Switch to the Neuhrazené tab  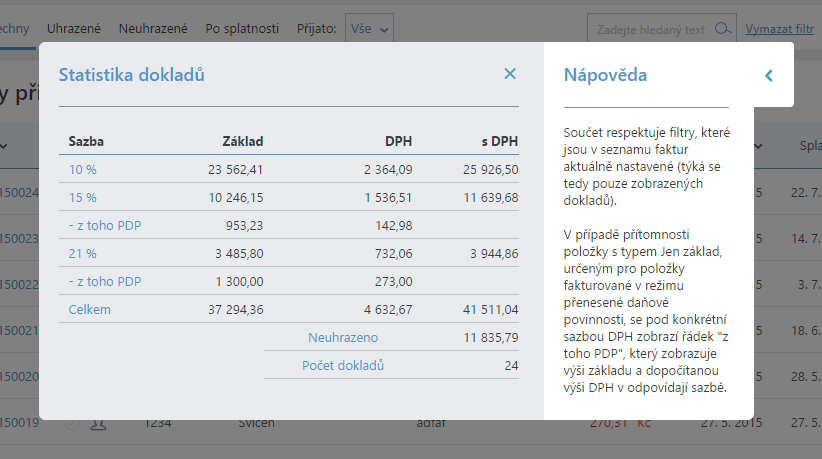pos(153,28)
